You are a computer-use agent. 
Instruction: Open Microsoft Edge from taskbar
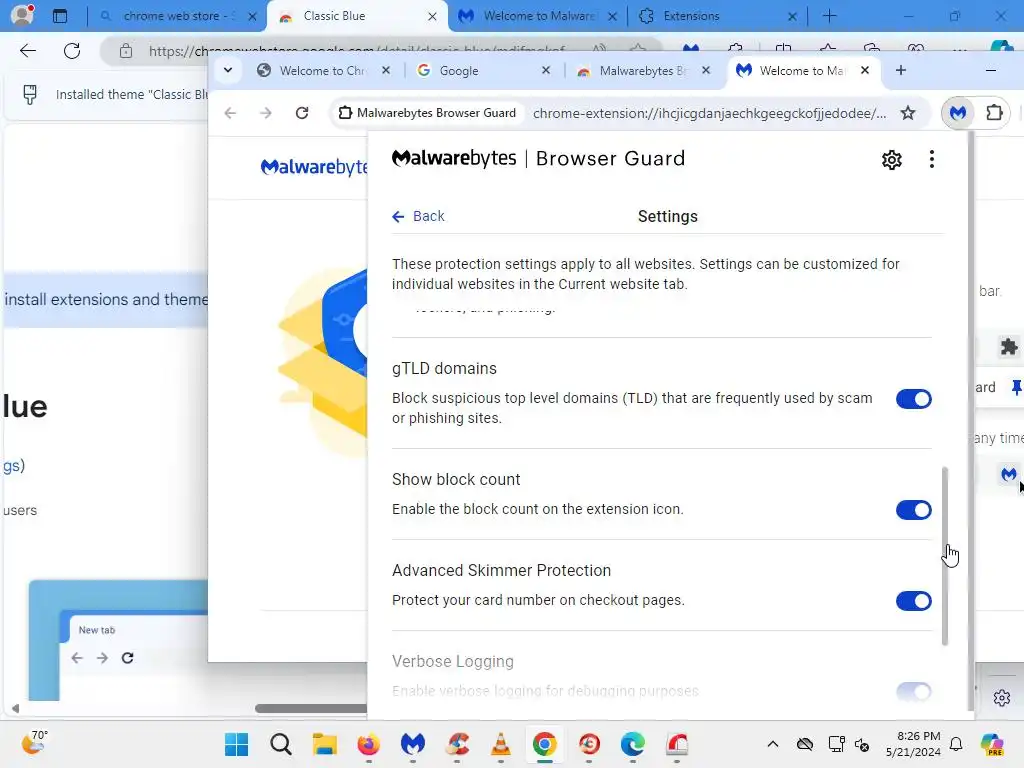tap(632, 744)
